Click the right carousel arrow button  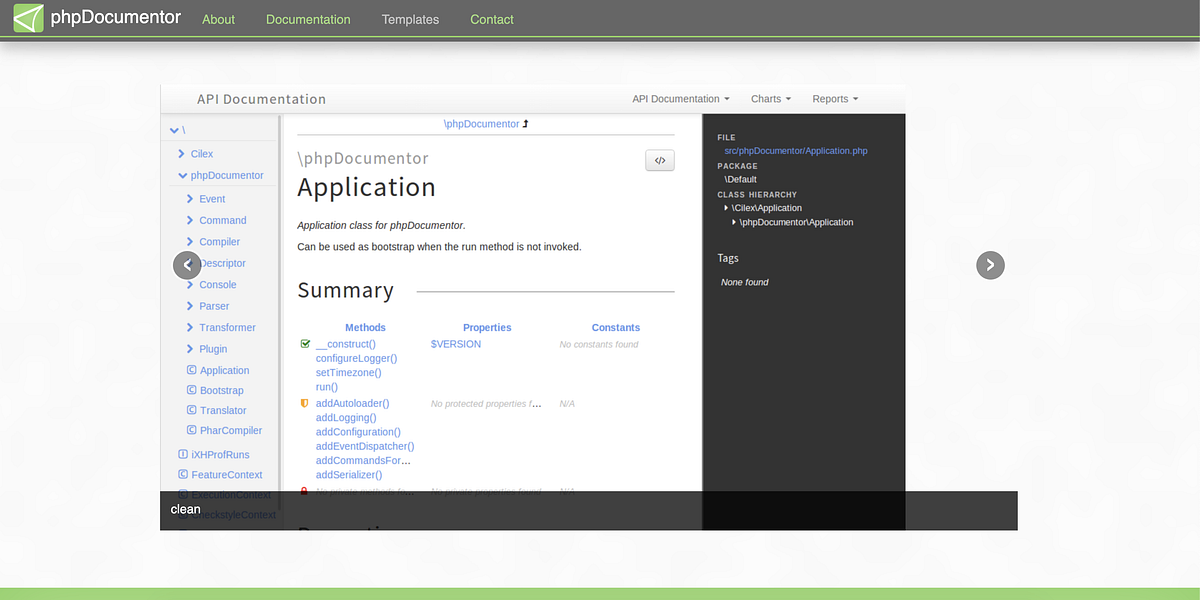990,264
